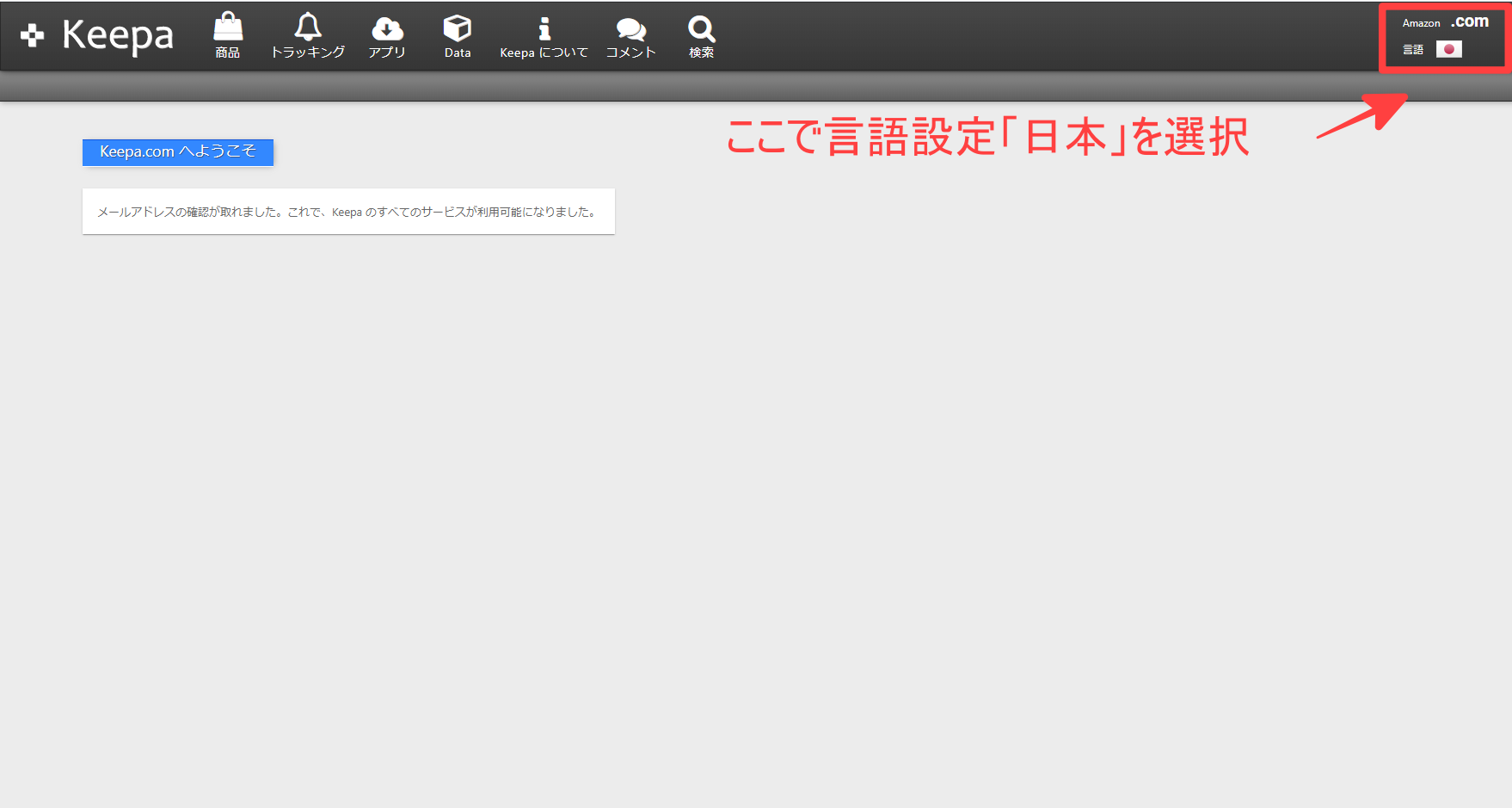The width and height of the screenshot is (1512, 808).
Task: Select the 検索 menu label
Action: [702, 52]
